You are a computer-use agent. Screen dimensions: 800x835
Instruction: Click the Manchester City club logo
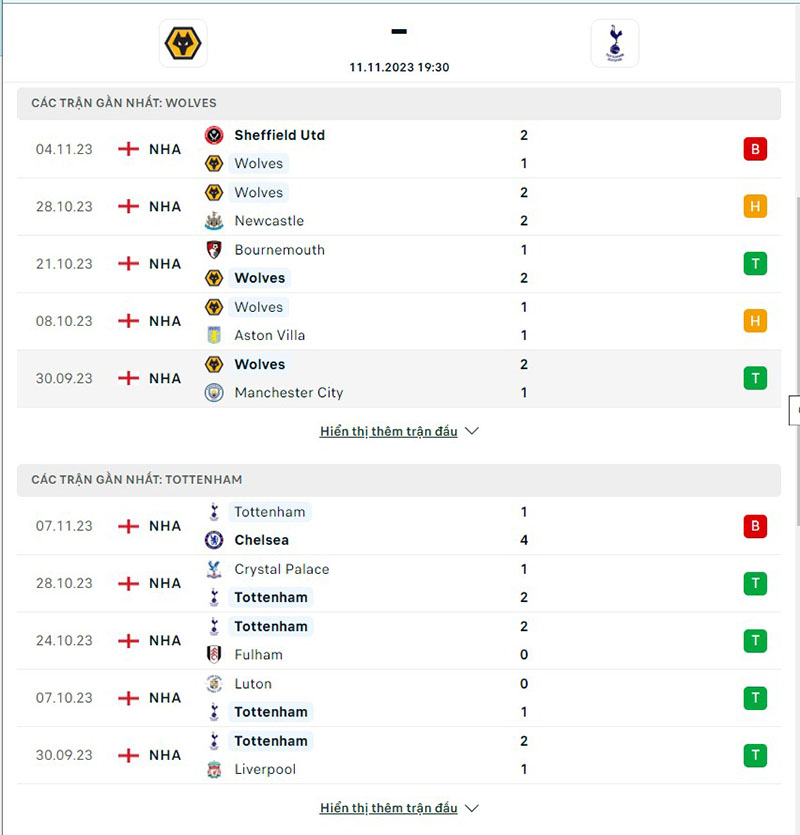pos(214,393)
